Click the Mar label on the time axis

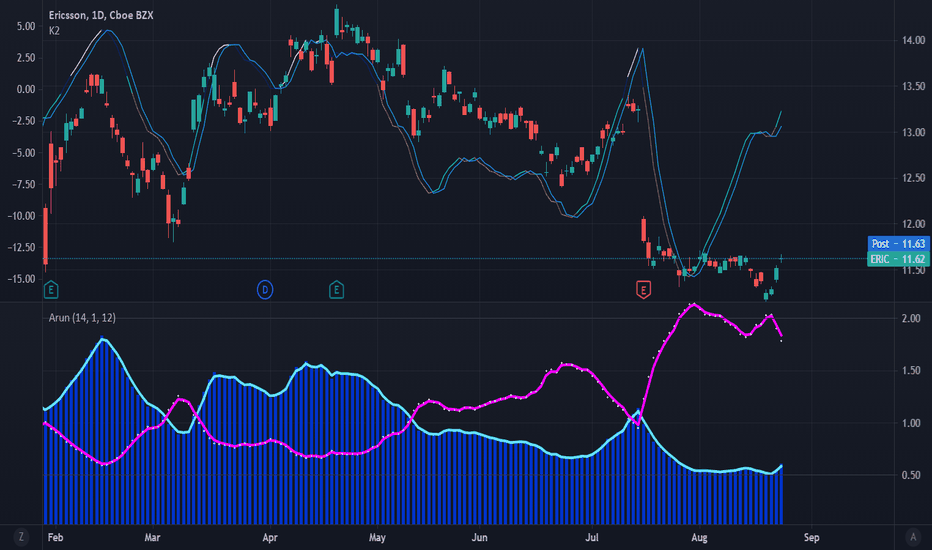(x=152, y=538)
